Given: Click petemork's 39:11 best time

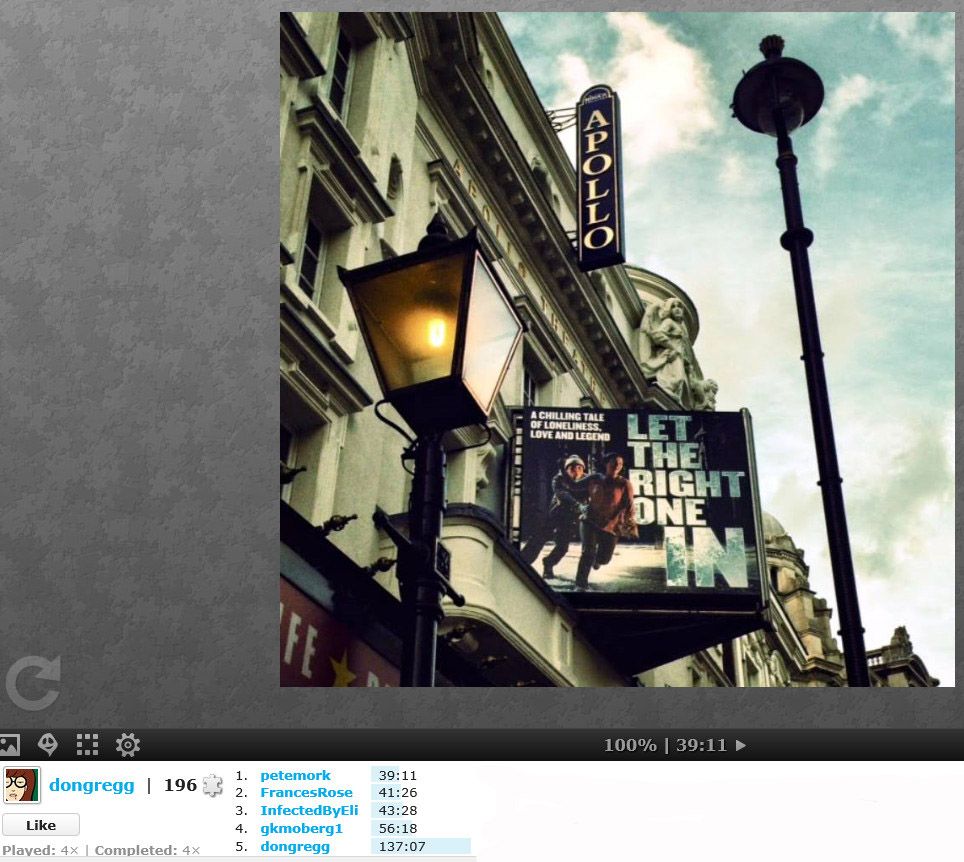Looking at the screenshot, I should [398, 775].
